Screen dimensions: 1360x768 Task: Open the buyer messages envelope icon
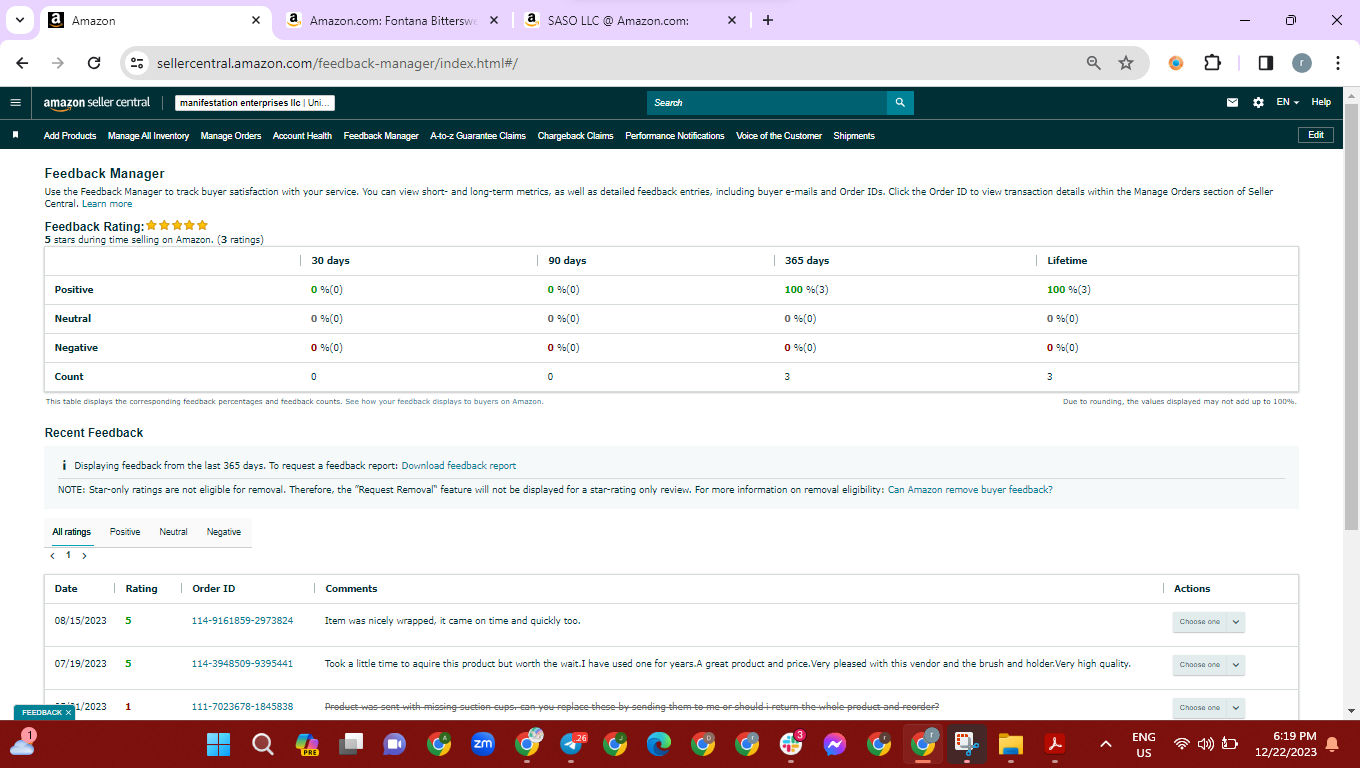(1232, 103)
